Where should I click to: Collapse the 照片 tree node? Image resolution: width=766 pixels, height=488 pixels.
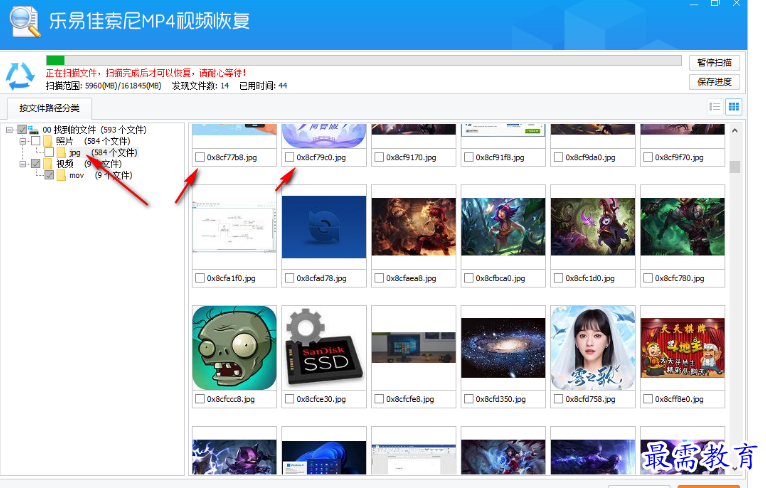[22, 141]
